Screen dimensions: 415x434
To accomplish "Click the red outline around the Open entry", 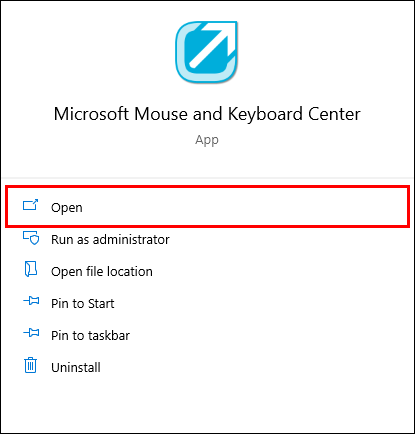I will tap(207, 187).
